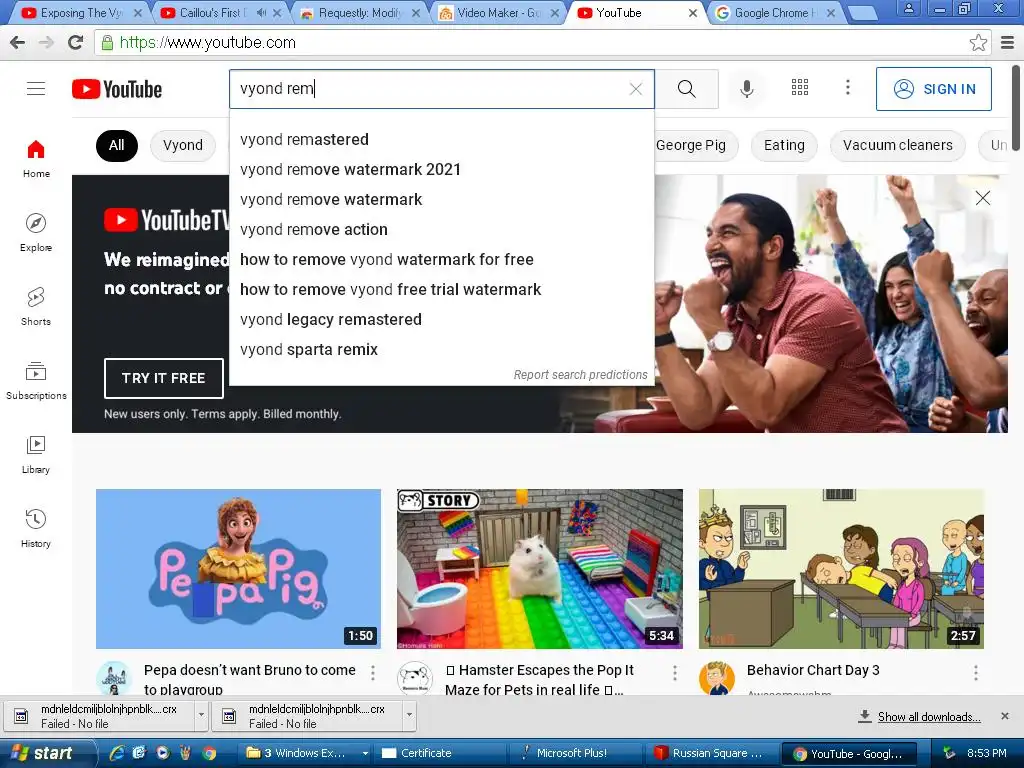This screenshot has width=1024, height=768.
Task: Open the YouTube guide hamburger menu
Action: tap(36, 89)
